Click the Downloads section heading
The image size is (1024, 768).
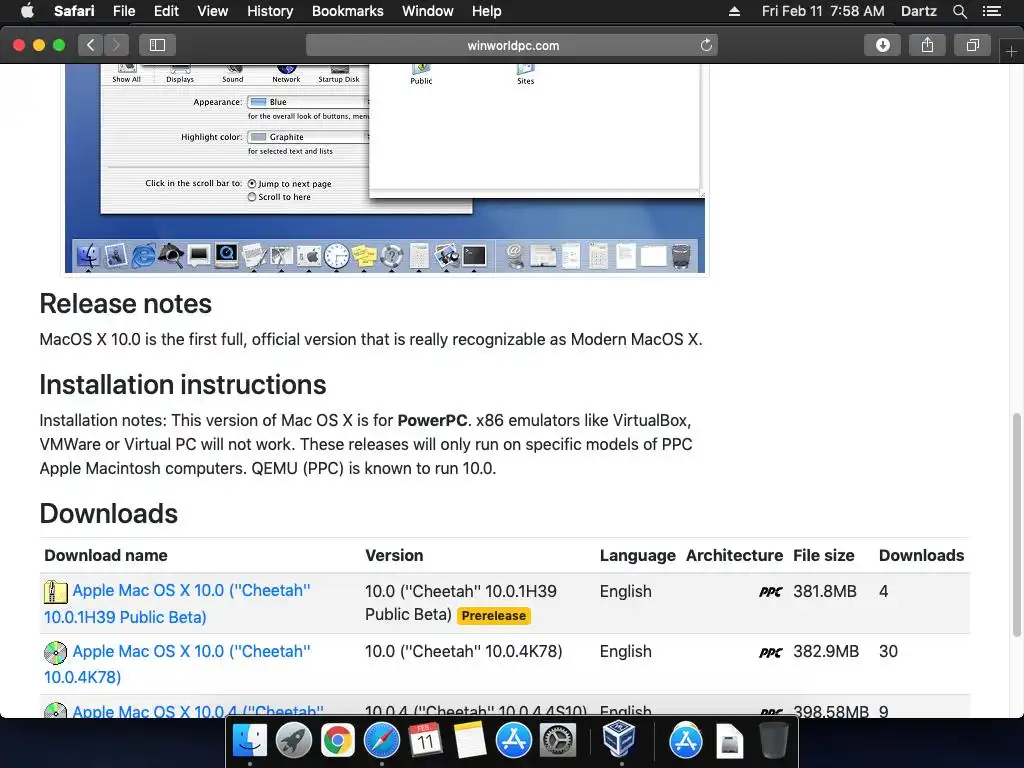click(x=108, y=513)
